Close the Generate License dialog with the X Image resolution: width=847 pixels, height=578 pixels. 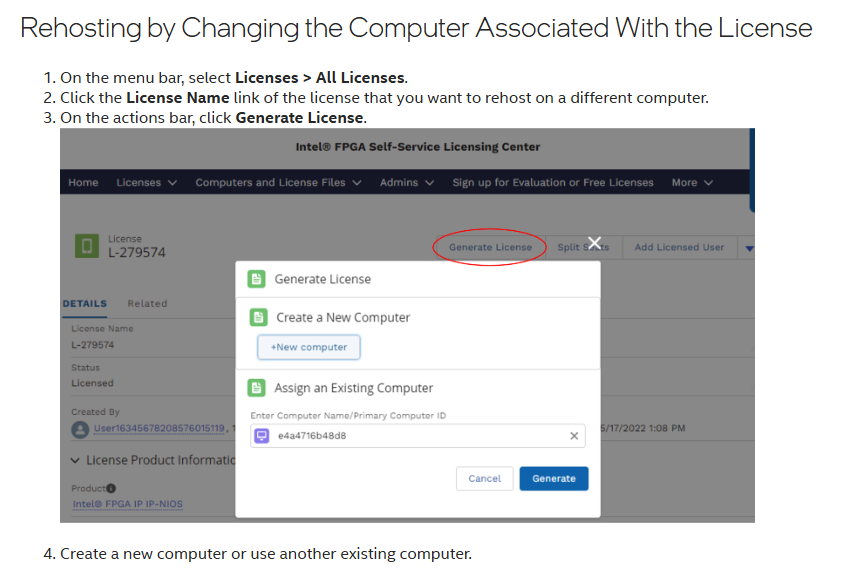pyautogui.click(x=595, y=243)
